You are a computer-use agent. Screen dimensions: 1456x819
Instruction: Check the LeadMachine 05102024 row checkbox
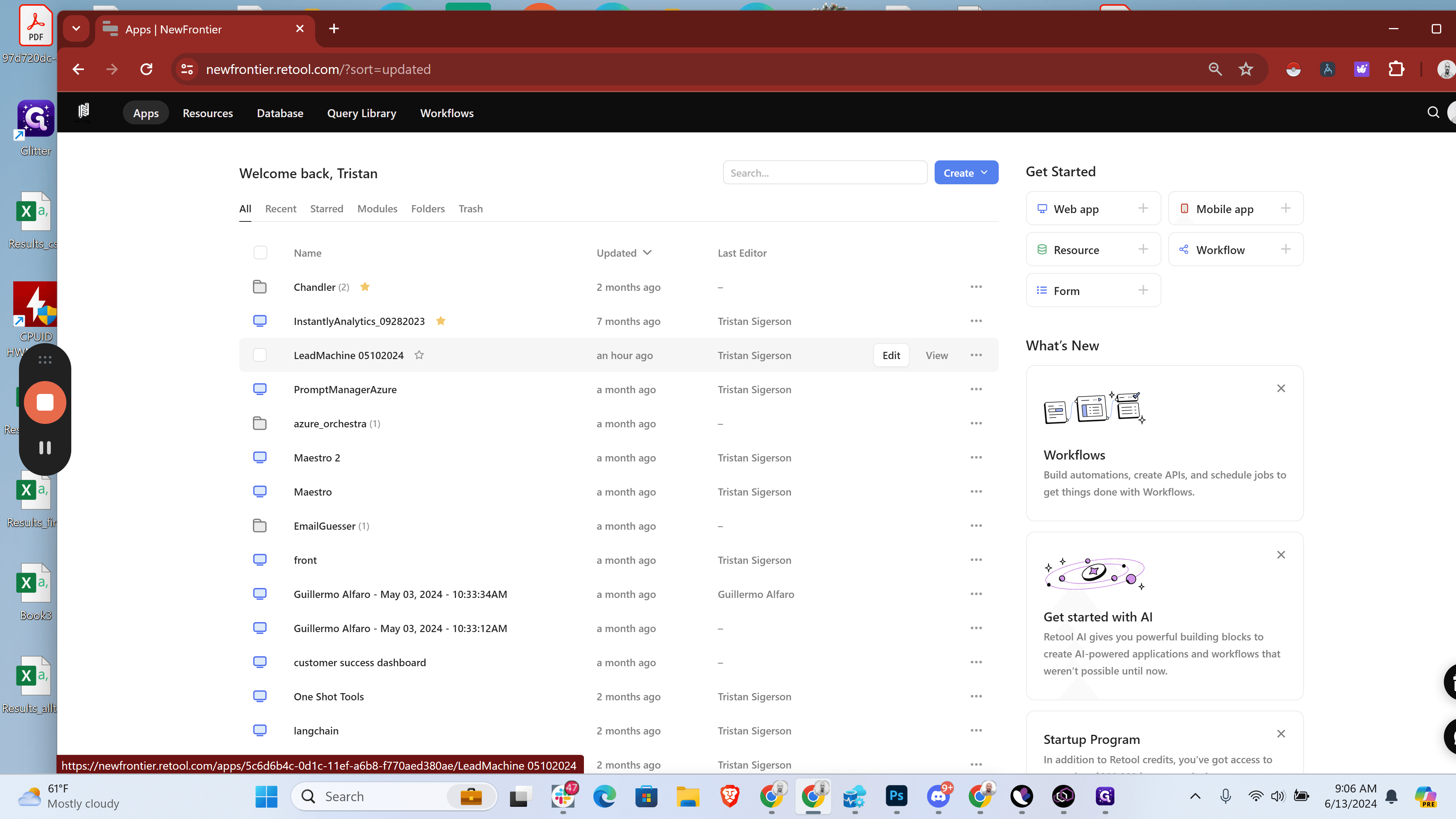click(x=259, y=355)
